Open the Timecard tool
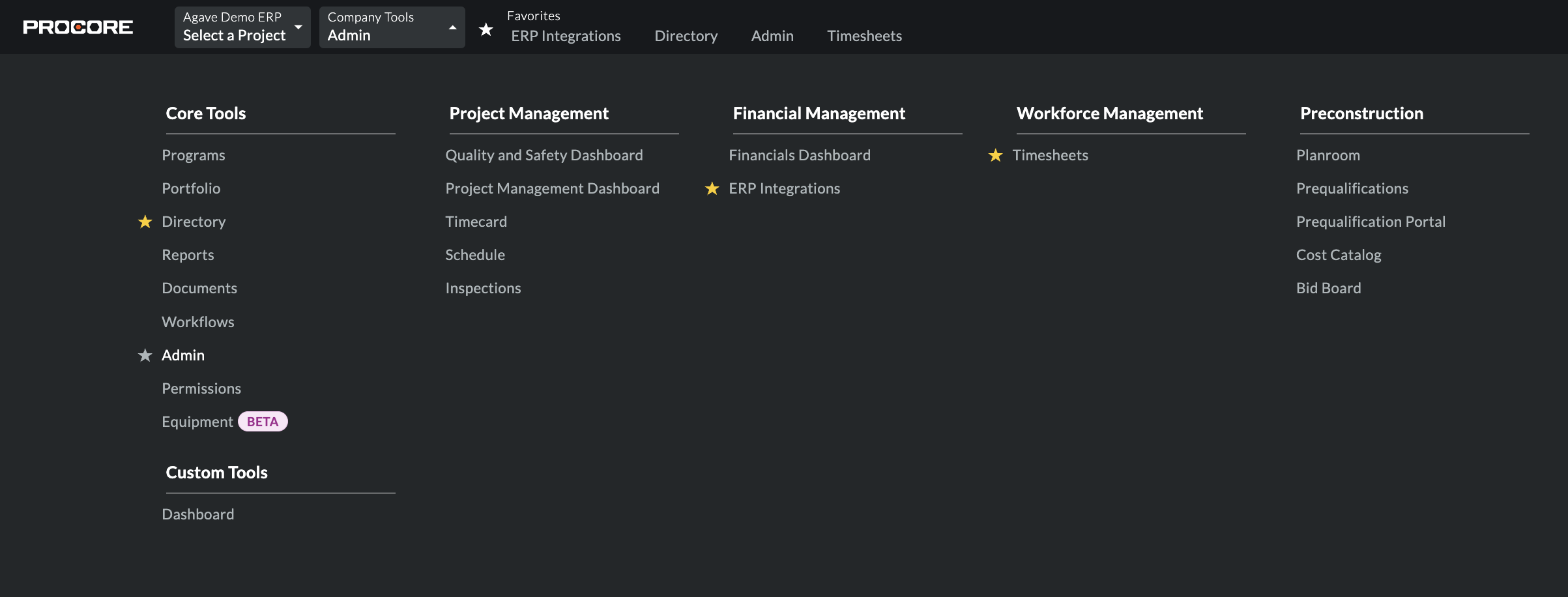The width and height of the screenshot is (1568, 597). pos(476,222)
